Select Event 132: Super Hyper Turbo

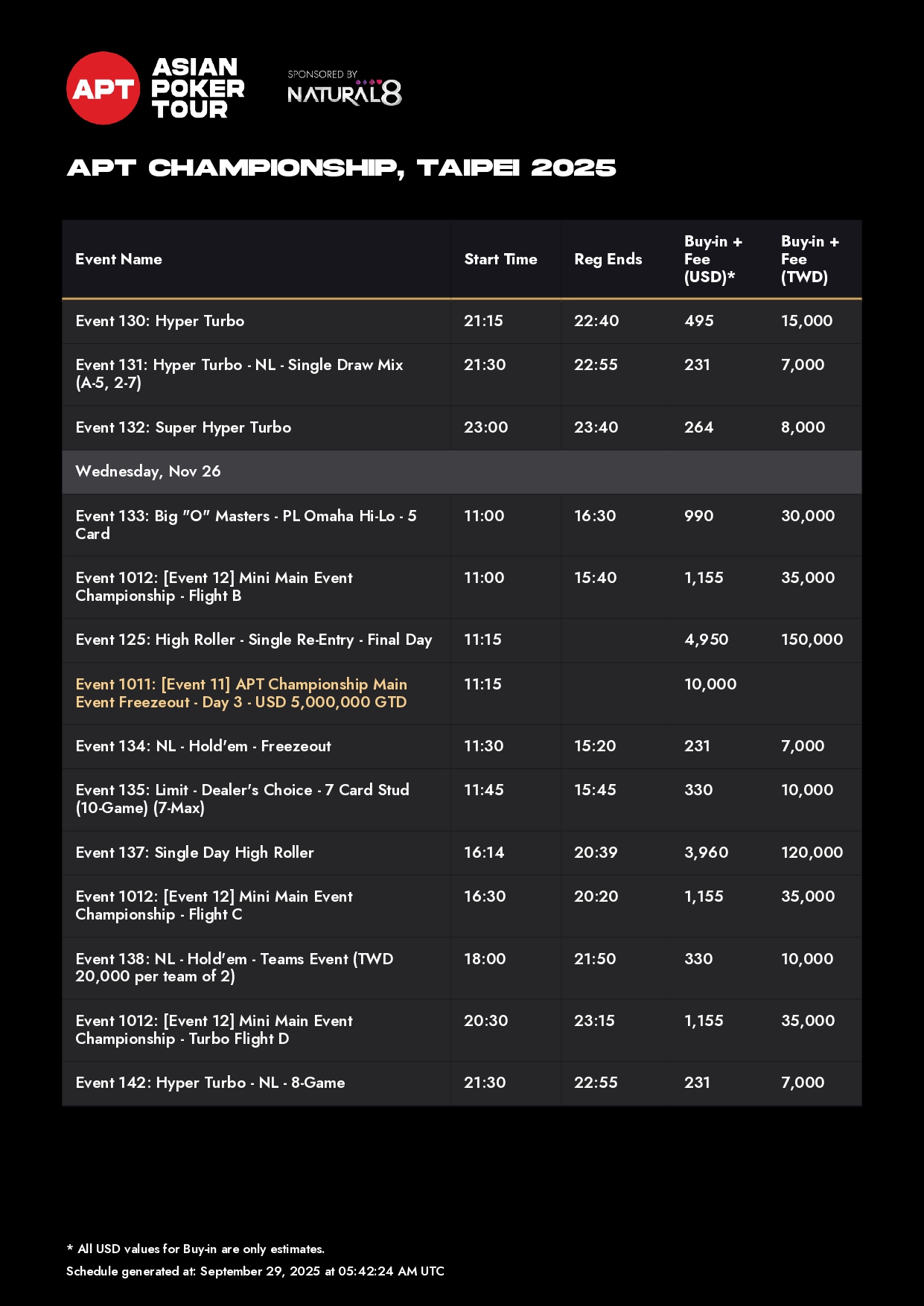click(183, 427)
